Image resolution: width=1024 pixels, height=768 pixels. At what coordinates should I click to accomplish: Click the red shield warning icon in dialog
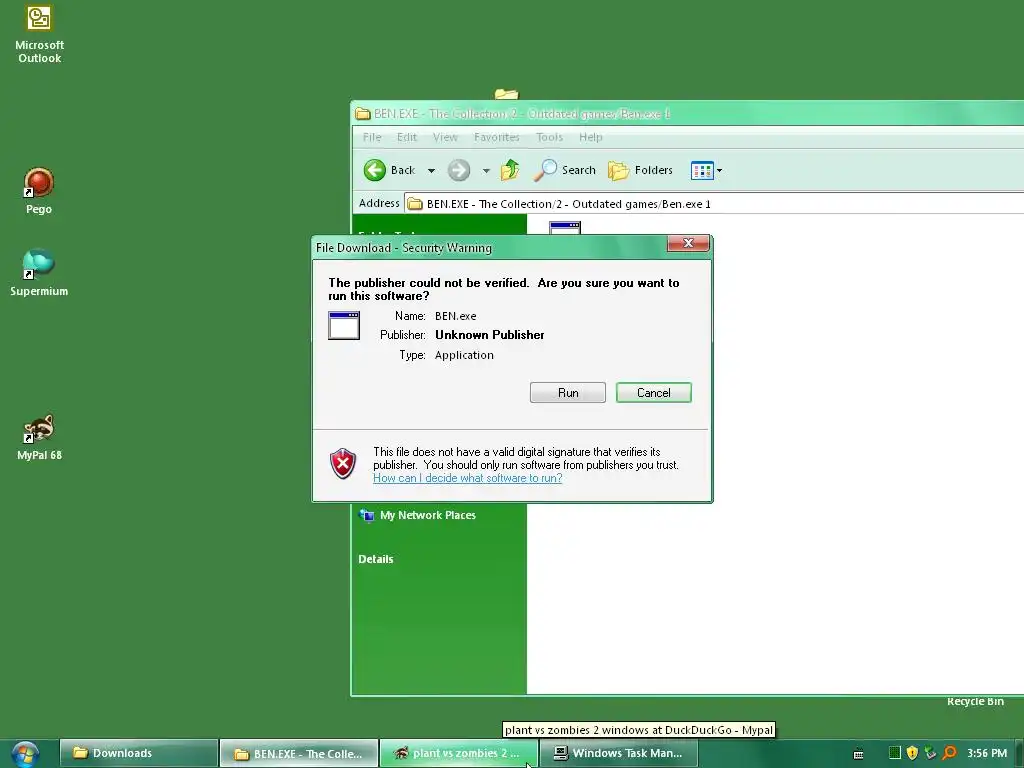[343, 464]
